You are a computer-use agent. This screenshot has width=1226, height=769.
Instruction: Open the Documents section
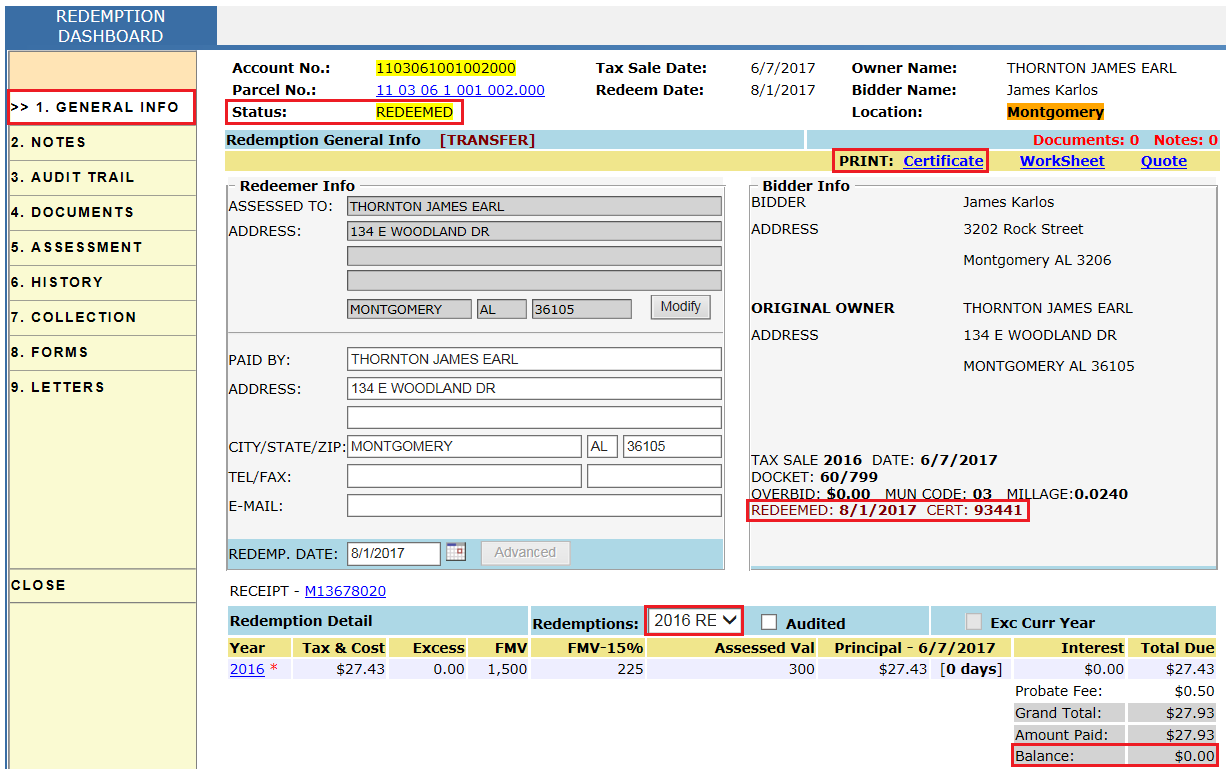72,212
